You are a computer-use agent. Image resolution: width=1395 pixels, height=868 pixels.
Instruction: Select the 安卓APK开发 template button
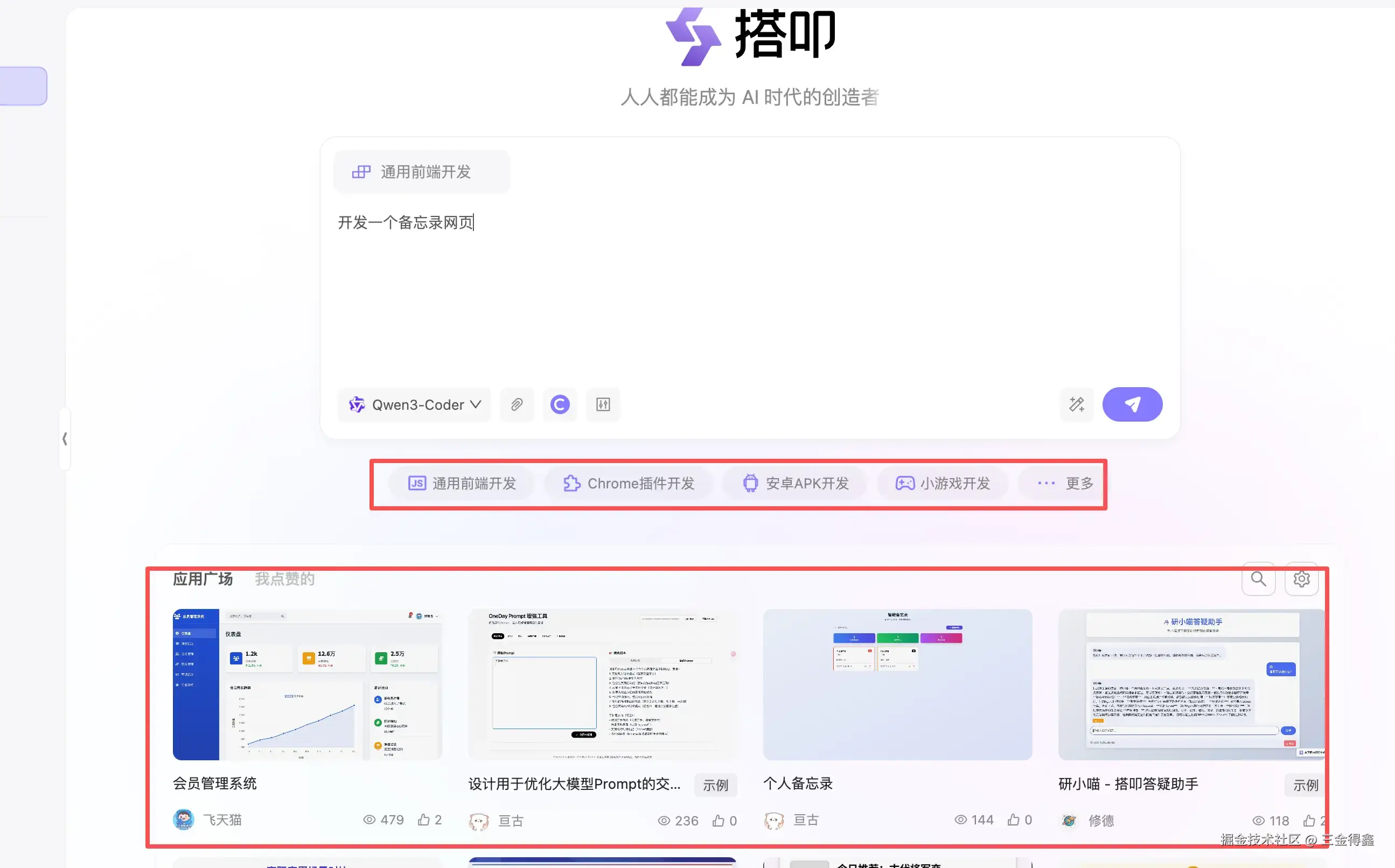(x=795, y=484)
